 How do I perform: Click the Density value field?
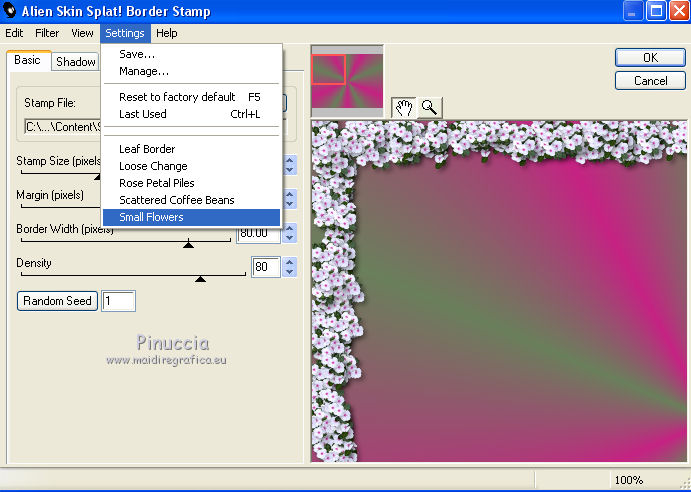click(266, 267)
